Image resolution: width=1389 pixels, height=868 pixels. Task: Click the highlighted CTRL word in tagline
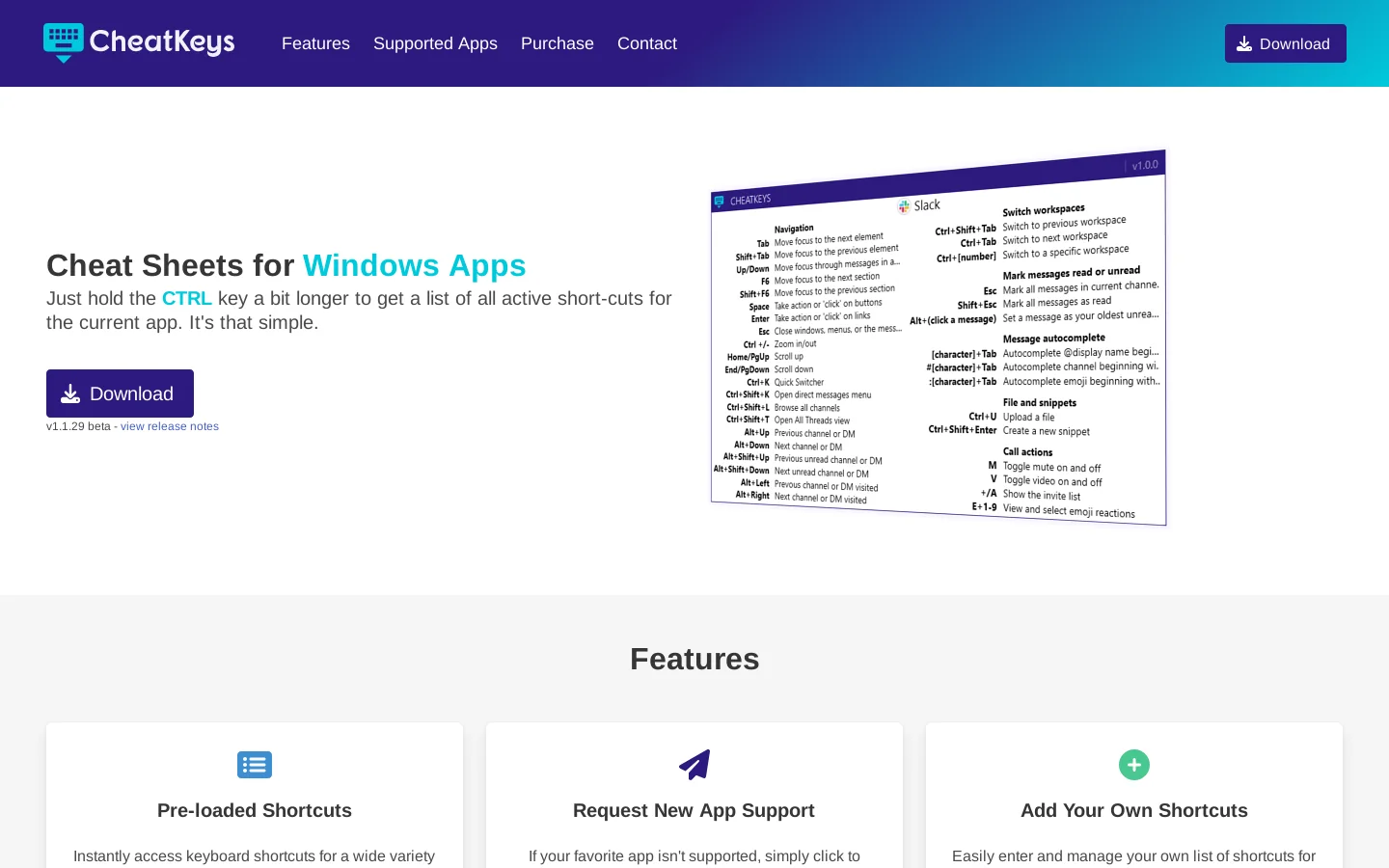coord(187,298)
